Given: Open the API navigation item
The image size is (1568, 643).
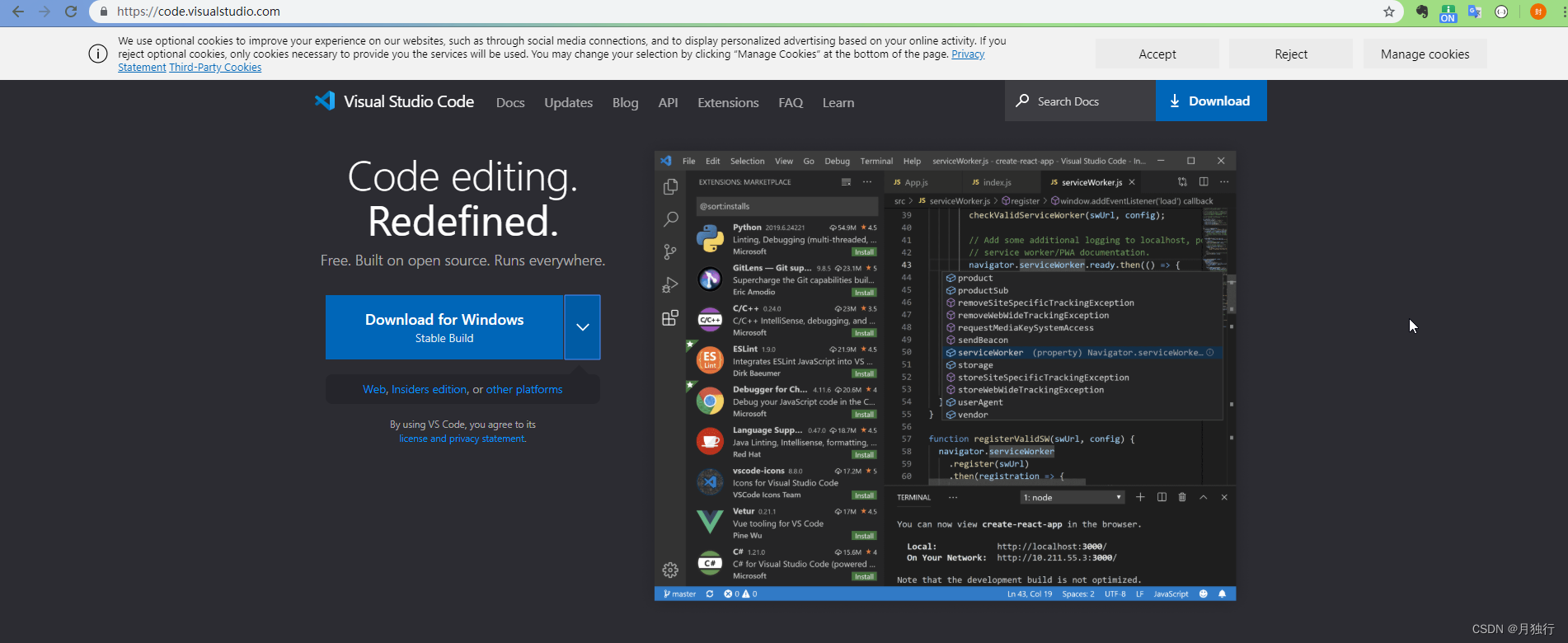Looking at the screenshot, I should (x=669, y=102).
